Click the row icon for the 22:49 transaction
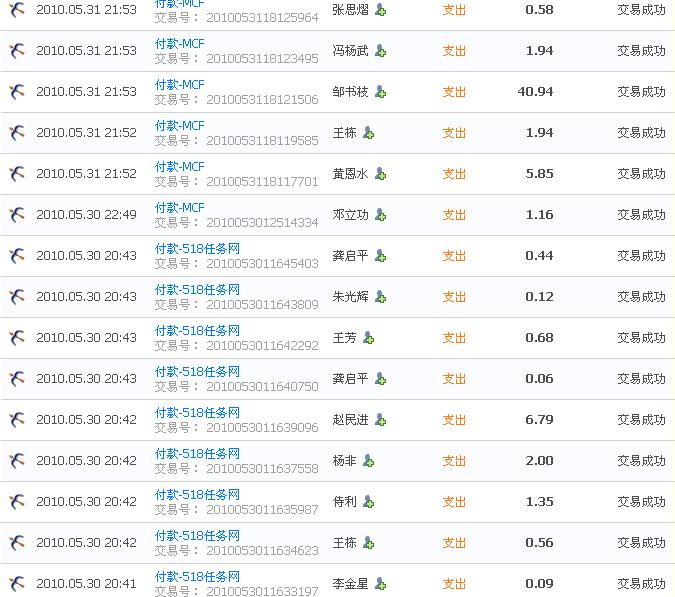 tap(17, 215)
